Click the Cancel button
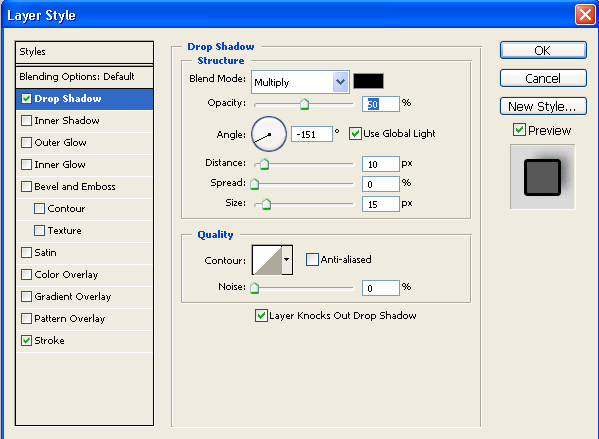 tap(543, 78)
